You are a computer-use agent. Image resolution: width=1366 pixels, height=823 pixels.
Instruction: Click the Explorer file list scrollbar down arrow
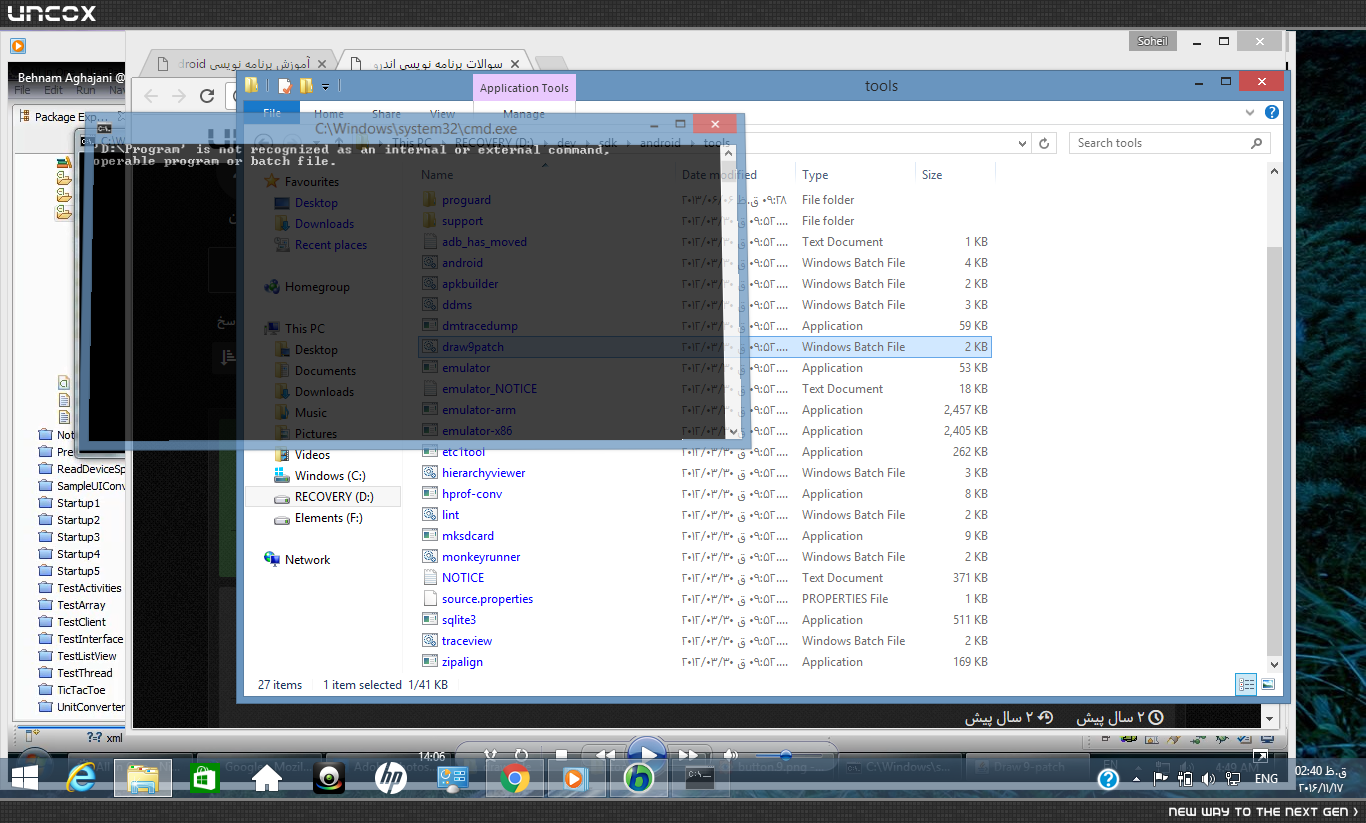pos(1274,664)
